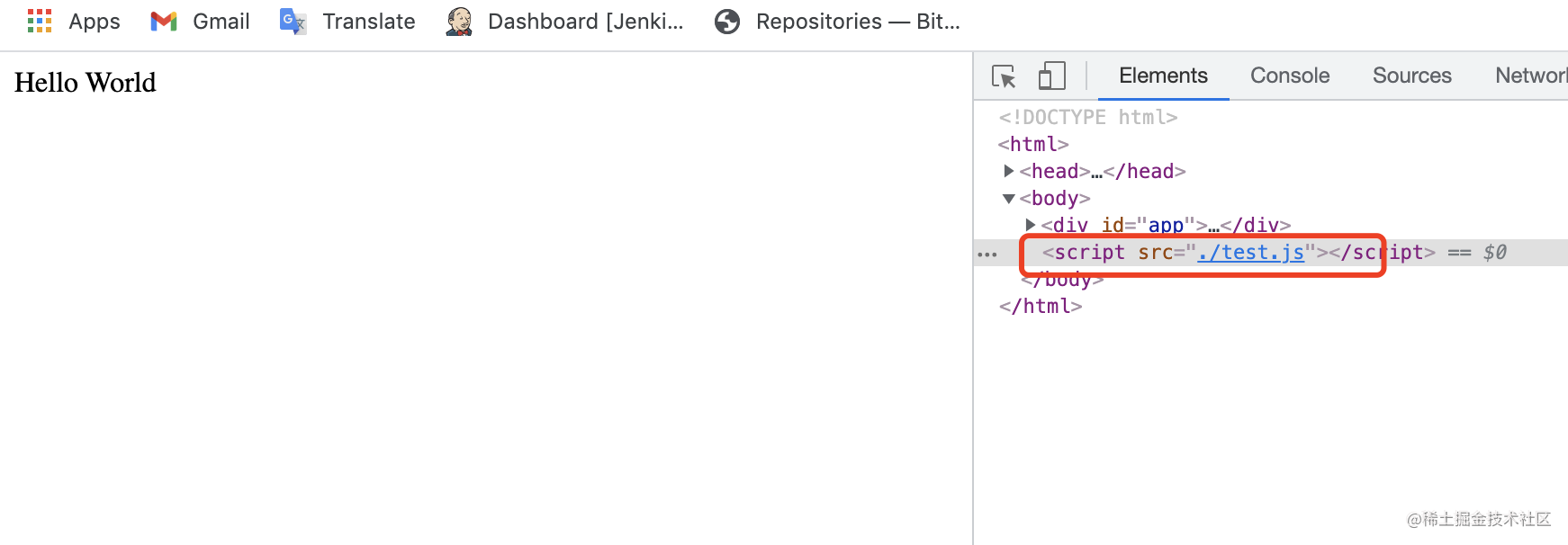Follow the ./test.js source link
The image size is (1568, 545).
point(1250,253)
